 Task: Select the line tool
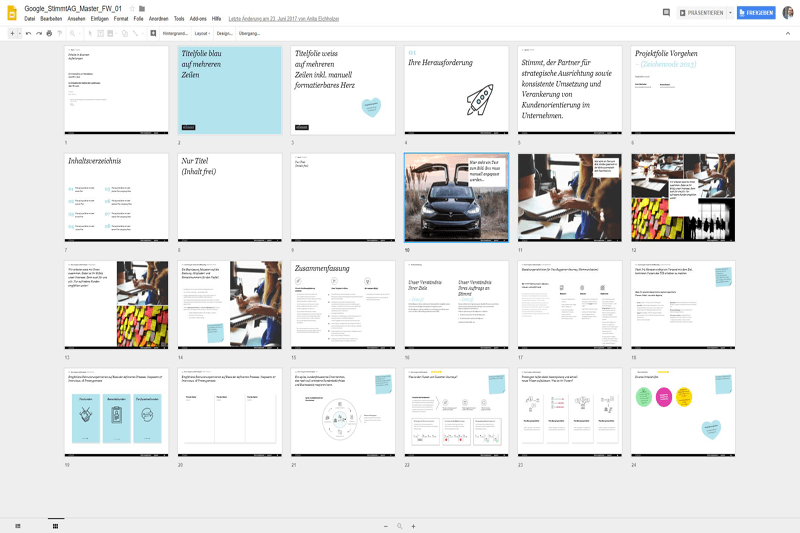pos(136,34)
